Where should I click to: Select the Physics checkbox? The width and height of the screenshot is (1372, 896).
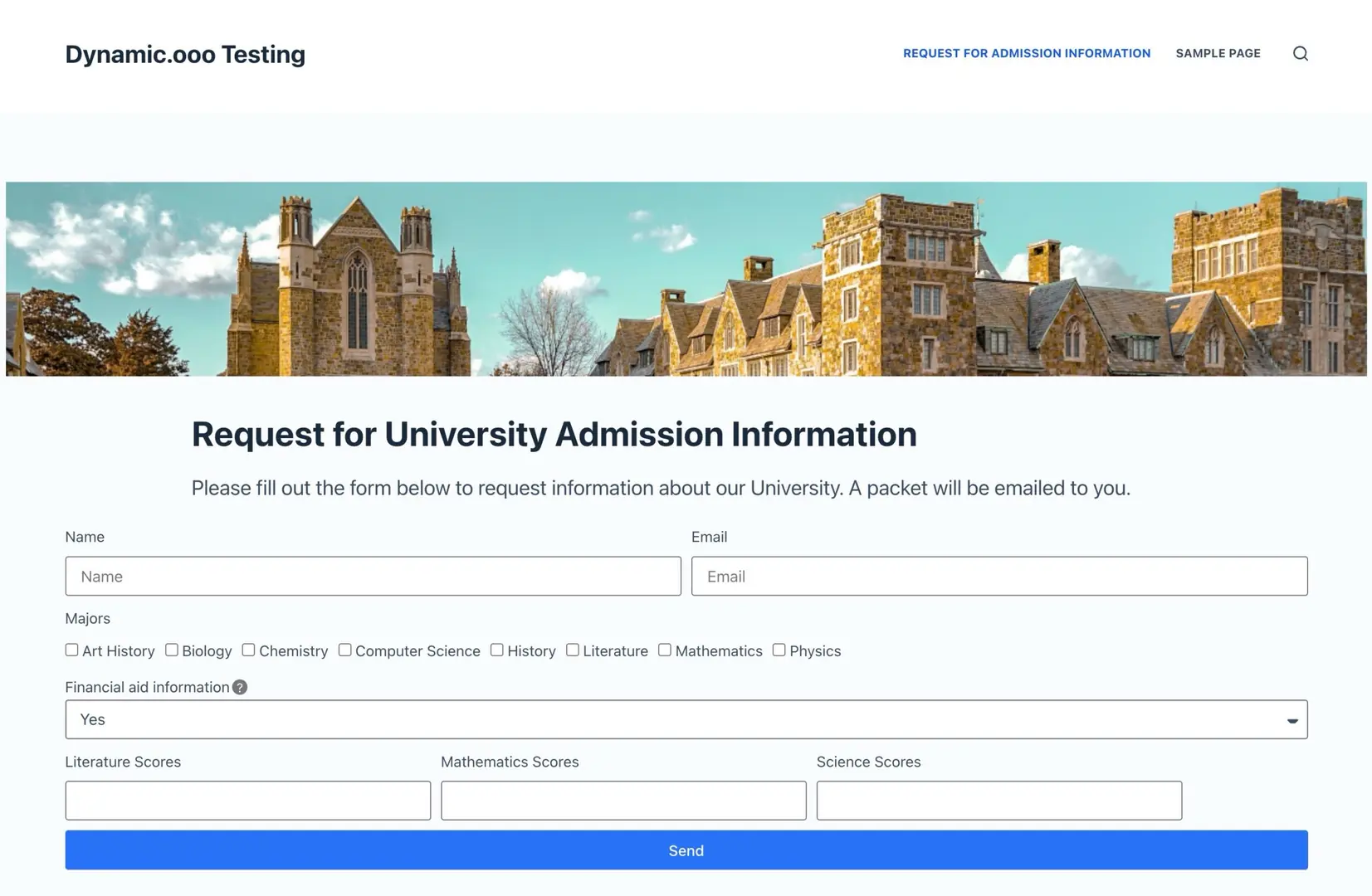tap(779, 650)
